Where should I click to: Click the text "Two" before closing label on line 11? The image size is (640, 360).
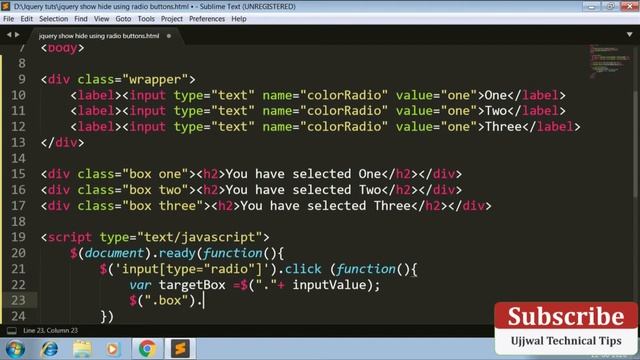(496, 111)
